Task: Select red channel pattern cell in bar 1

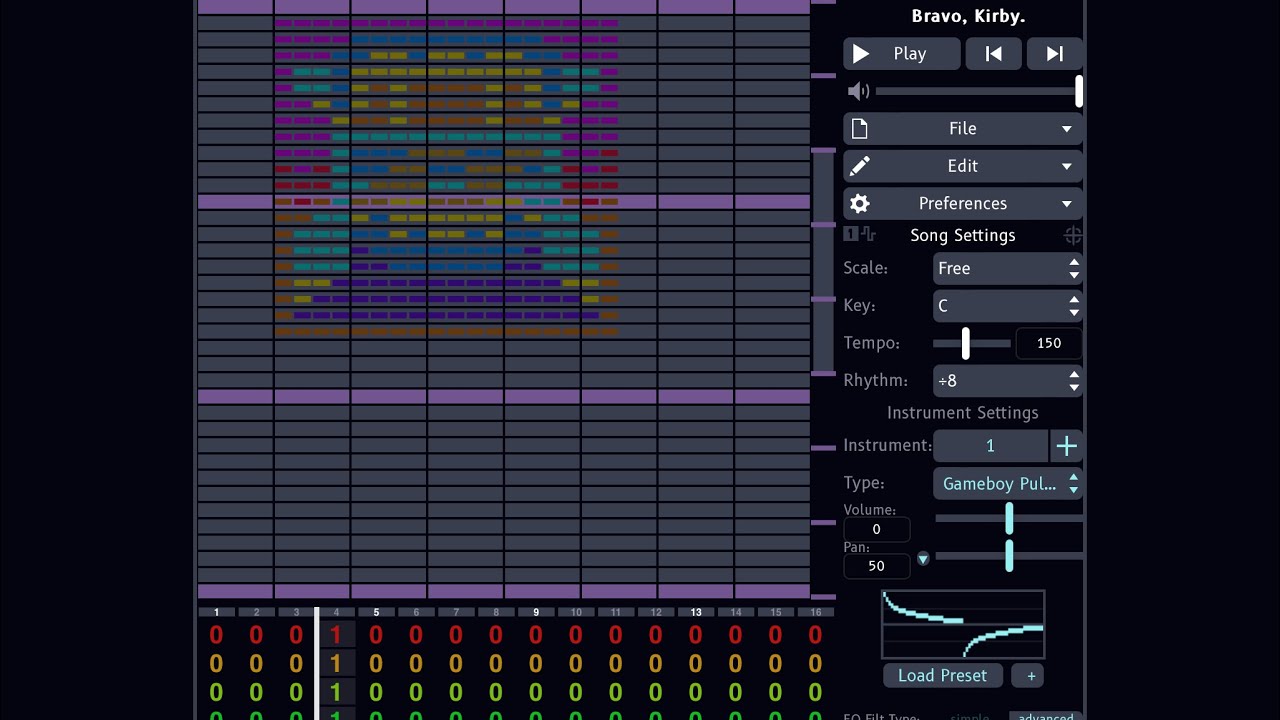Action: click(x=216, y=635)
